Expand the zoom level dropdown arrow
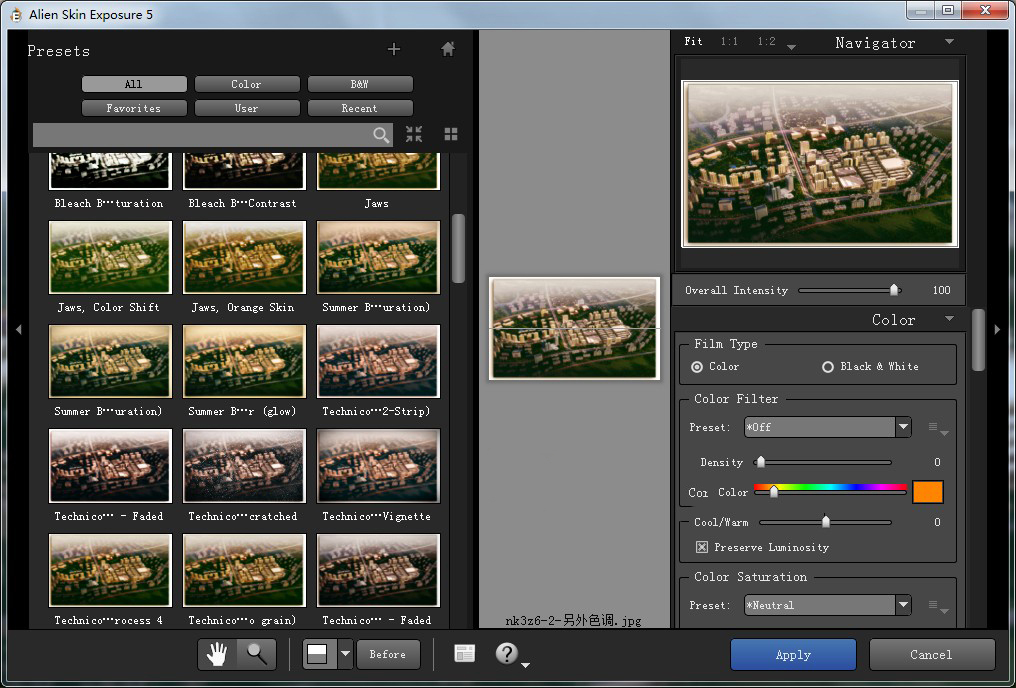1016x688 pixels. click(x=791, y=46)
